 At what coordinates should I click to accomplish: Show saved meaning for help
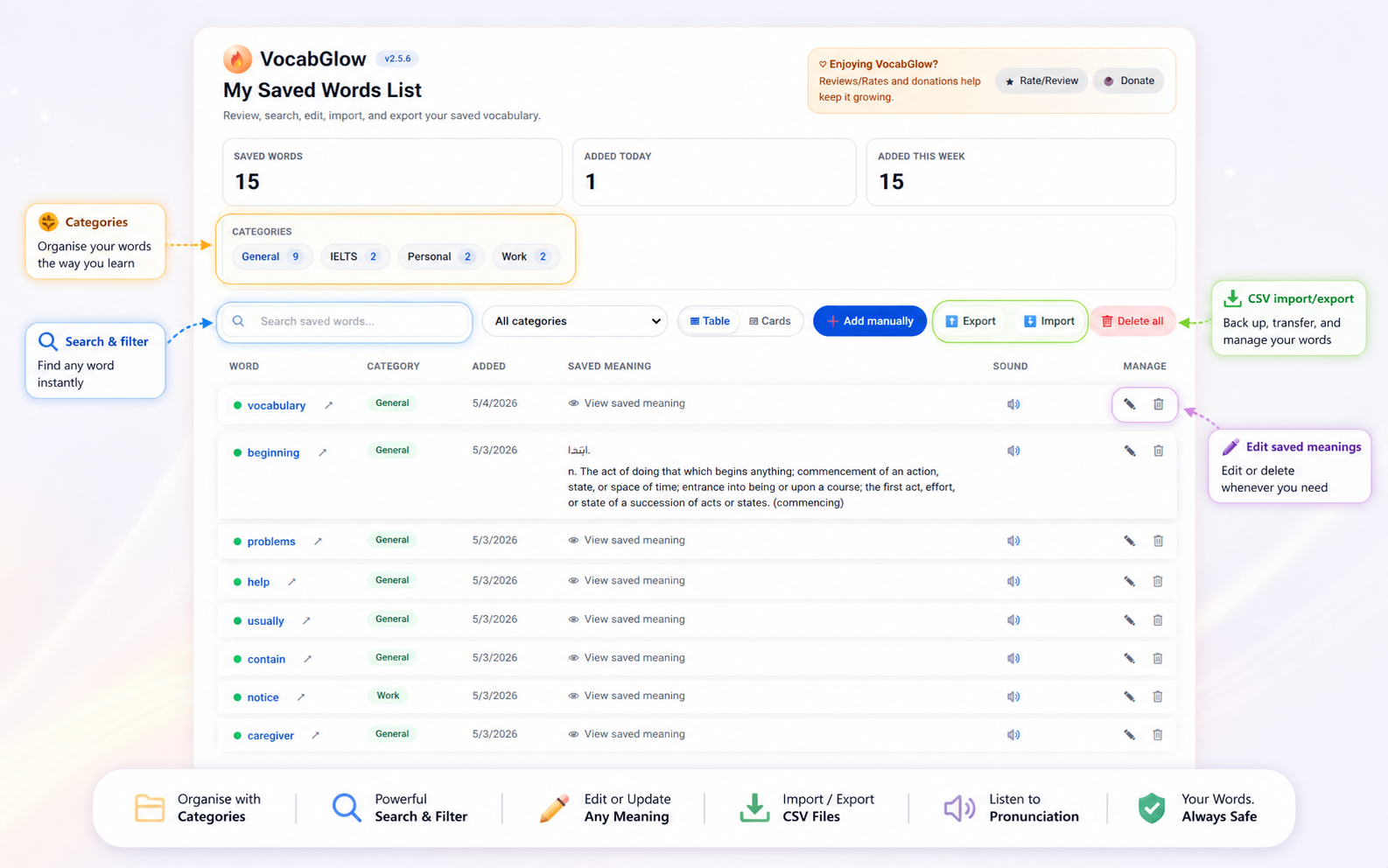coord(627,580)
